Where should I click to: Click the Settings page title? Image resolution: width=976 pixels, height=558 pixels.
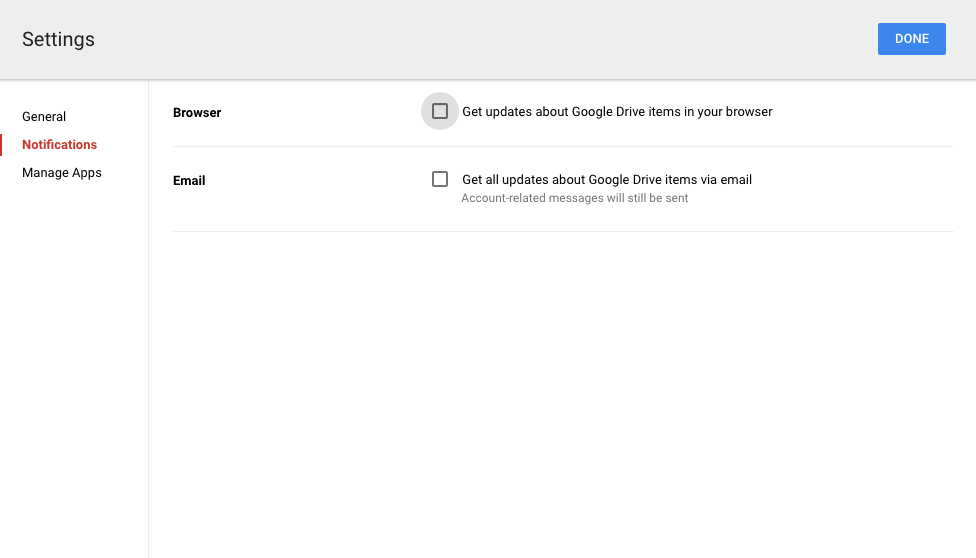tap(58, 40)
